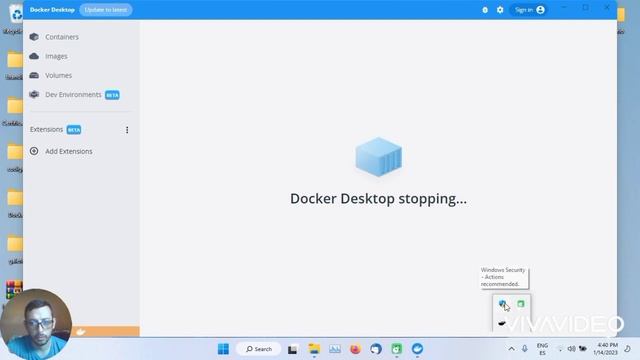
Task: Click the Images cloud icon
Action: pos(34,56)
